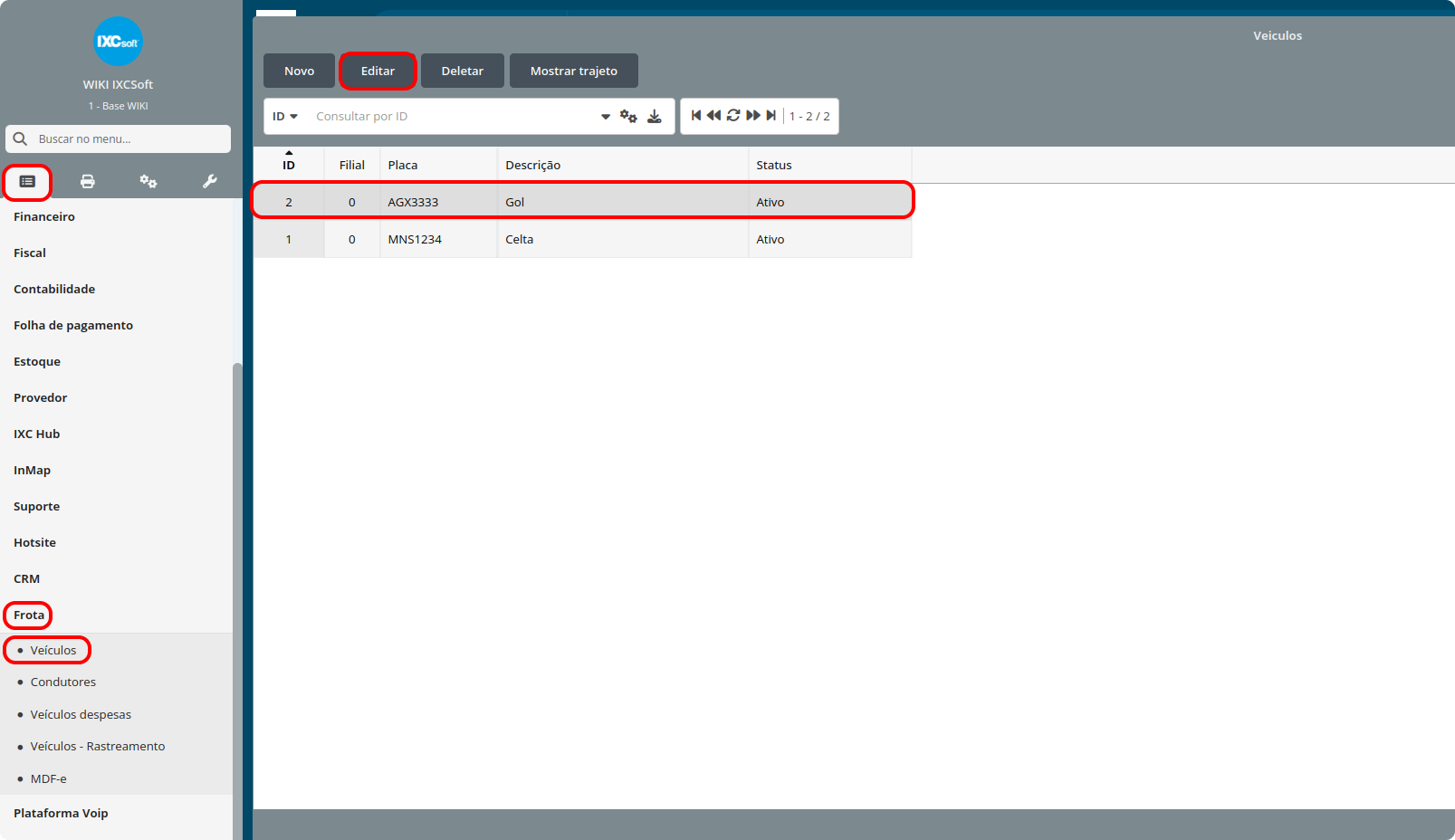Click the Deletar button
The image size is (1455, 840).
[x=463, y=71]
